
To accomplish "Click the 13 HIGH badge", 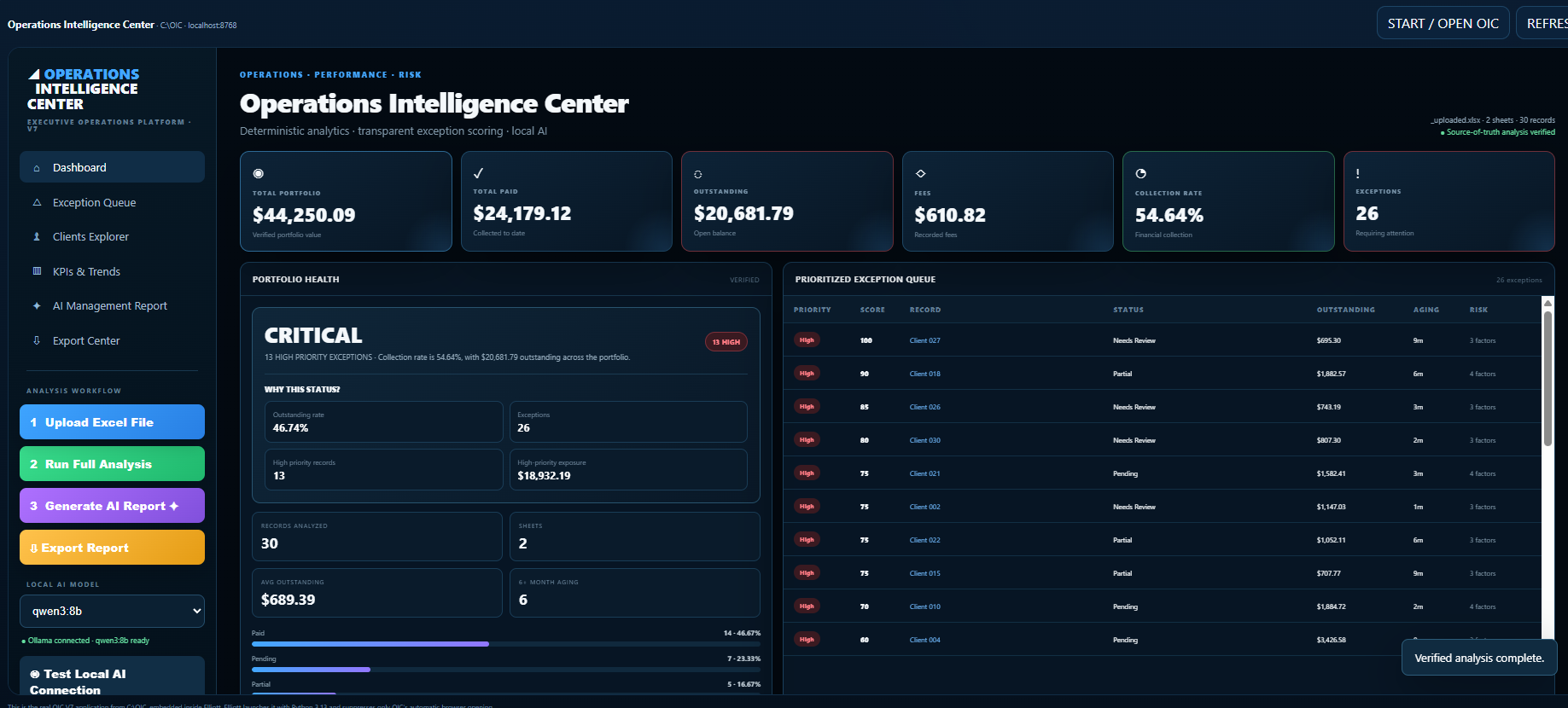I will coord(726,342).
